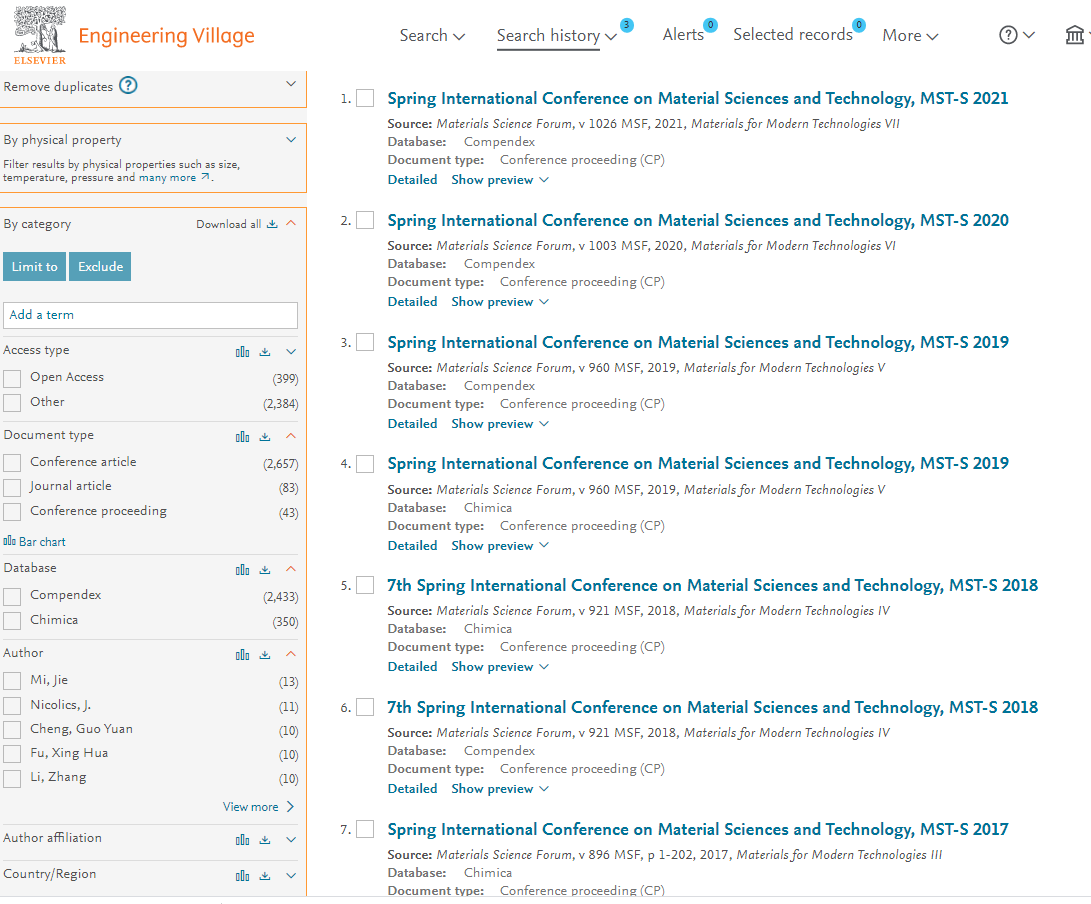Open Detailed view for result 6
1091x904 pixels.
tap(413, 789)
